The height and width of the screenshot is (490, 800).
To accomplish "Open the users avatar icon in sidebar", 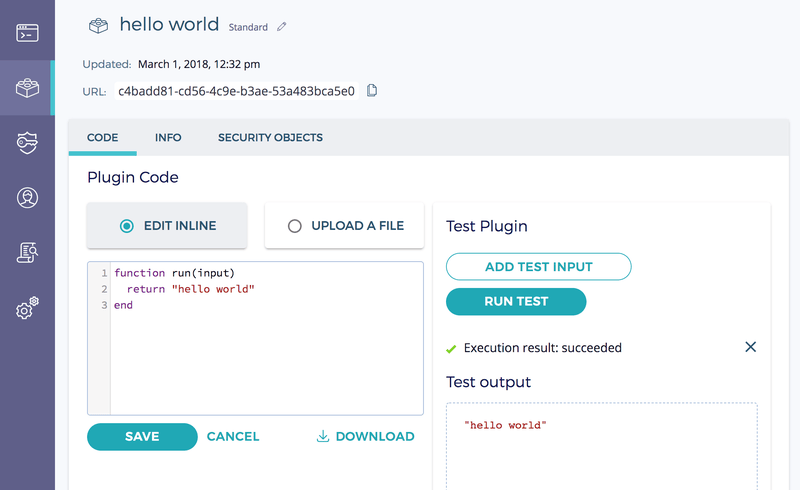I will [27, 198].
